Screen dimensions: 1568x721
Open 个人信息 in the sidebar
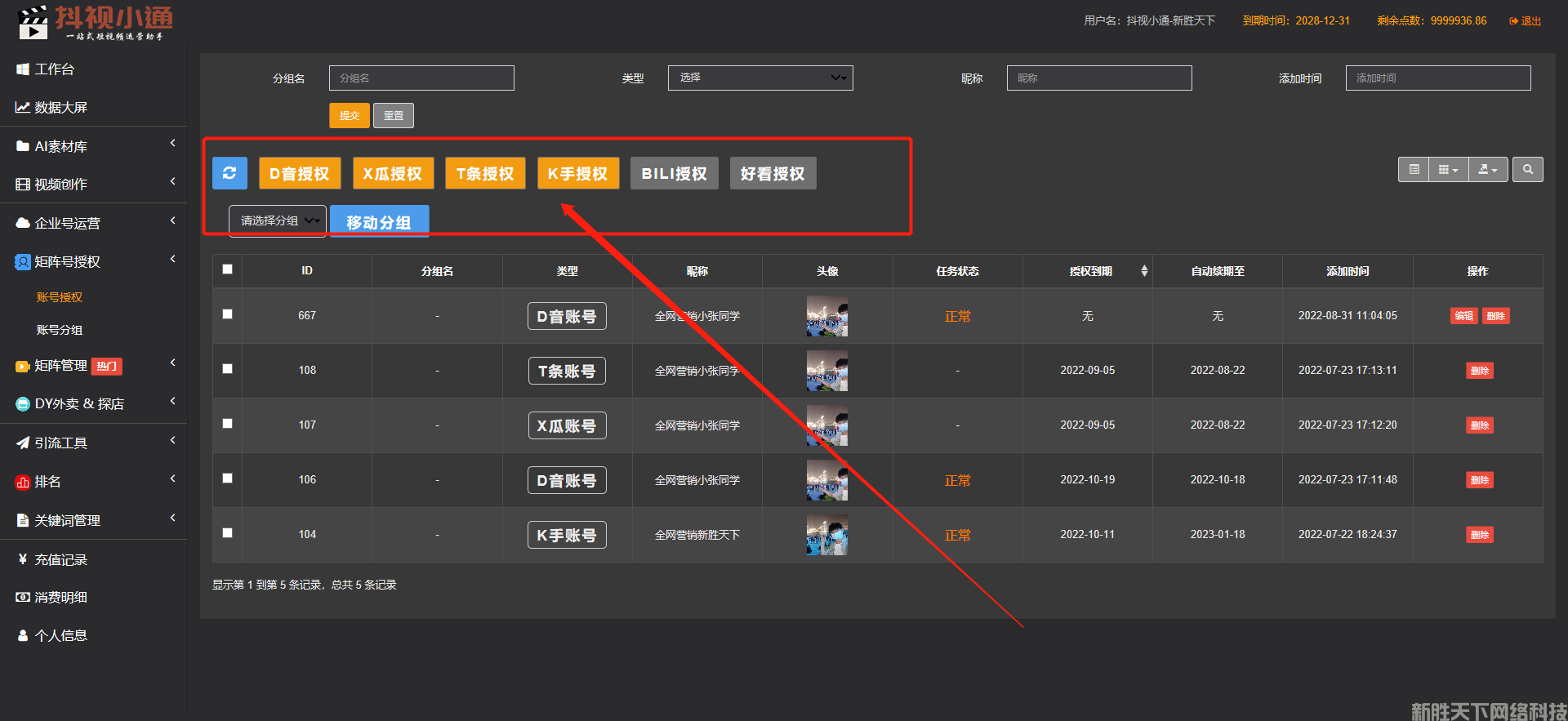(x=60, y=635)
